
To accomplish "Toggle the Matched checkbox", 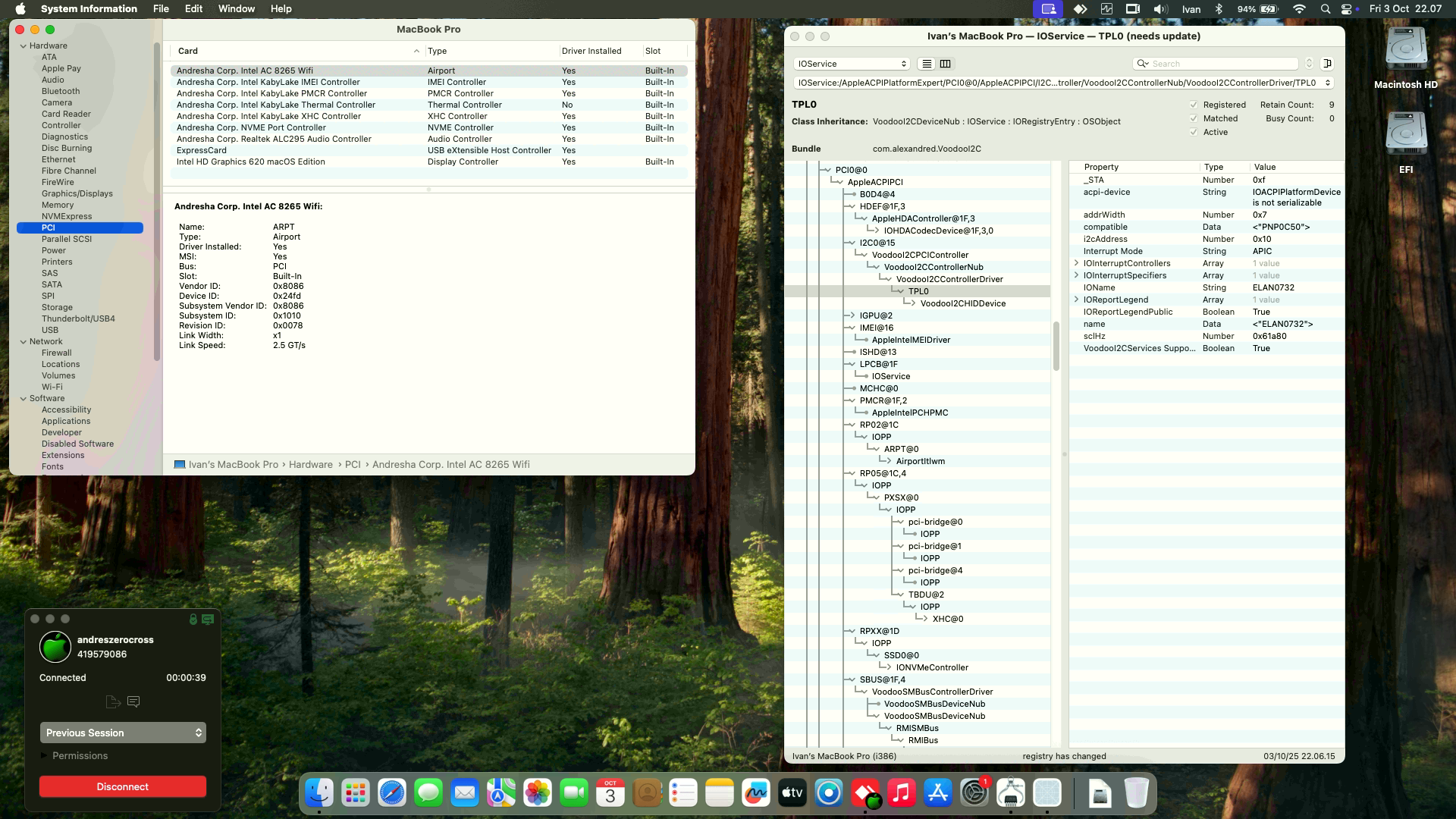I will pos(1194,118).
